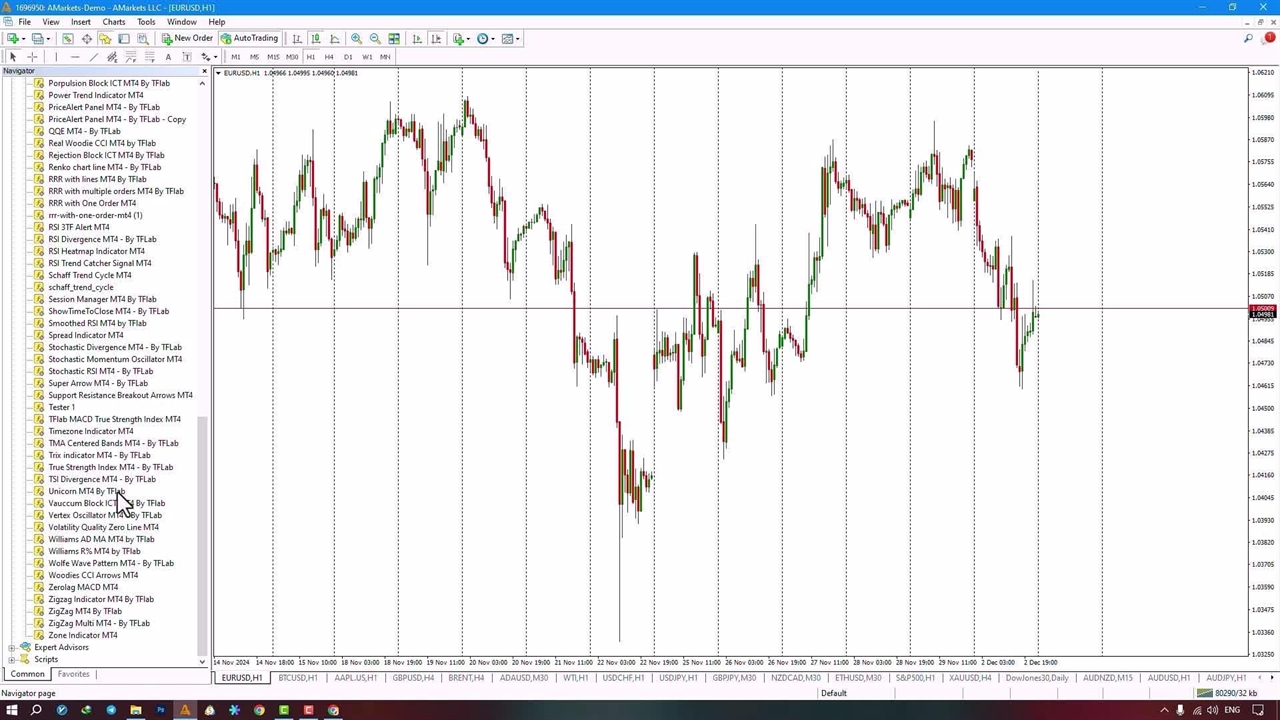Toggle the AutoTrading button
This screenshot has height=720, width=1280.
249,39
